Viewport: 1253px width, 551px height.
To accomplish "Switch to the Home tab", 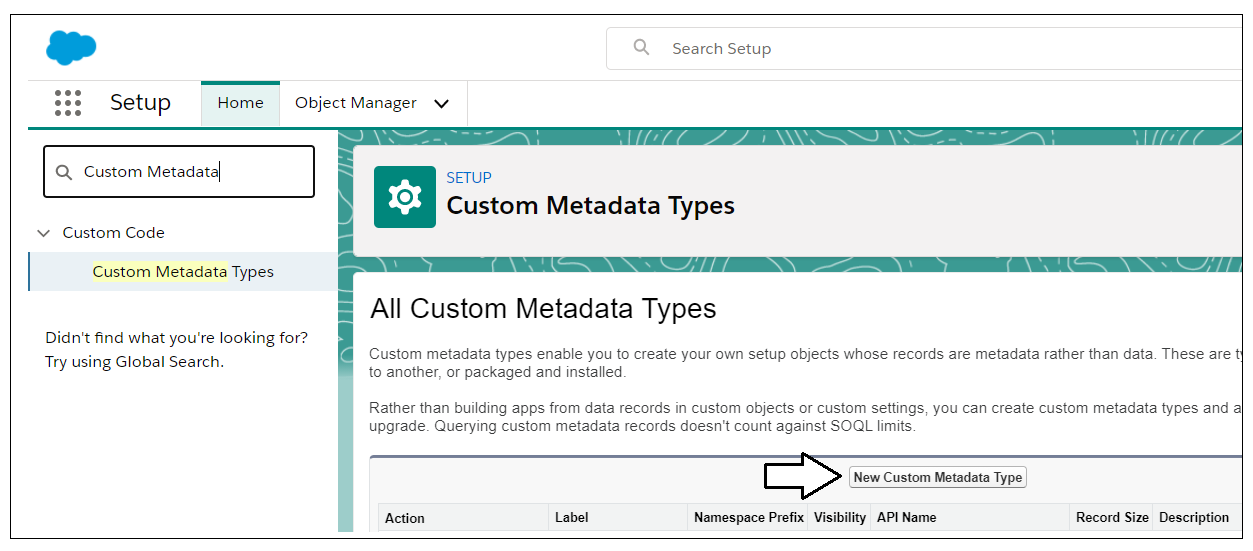I will coord(240,103).
